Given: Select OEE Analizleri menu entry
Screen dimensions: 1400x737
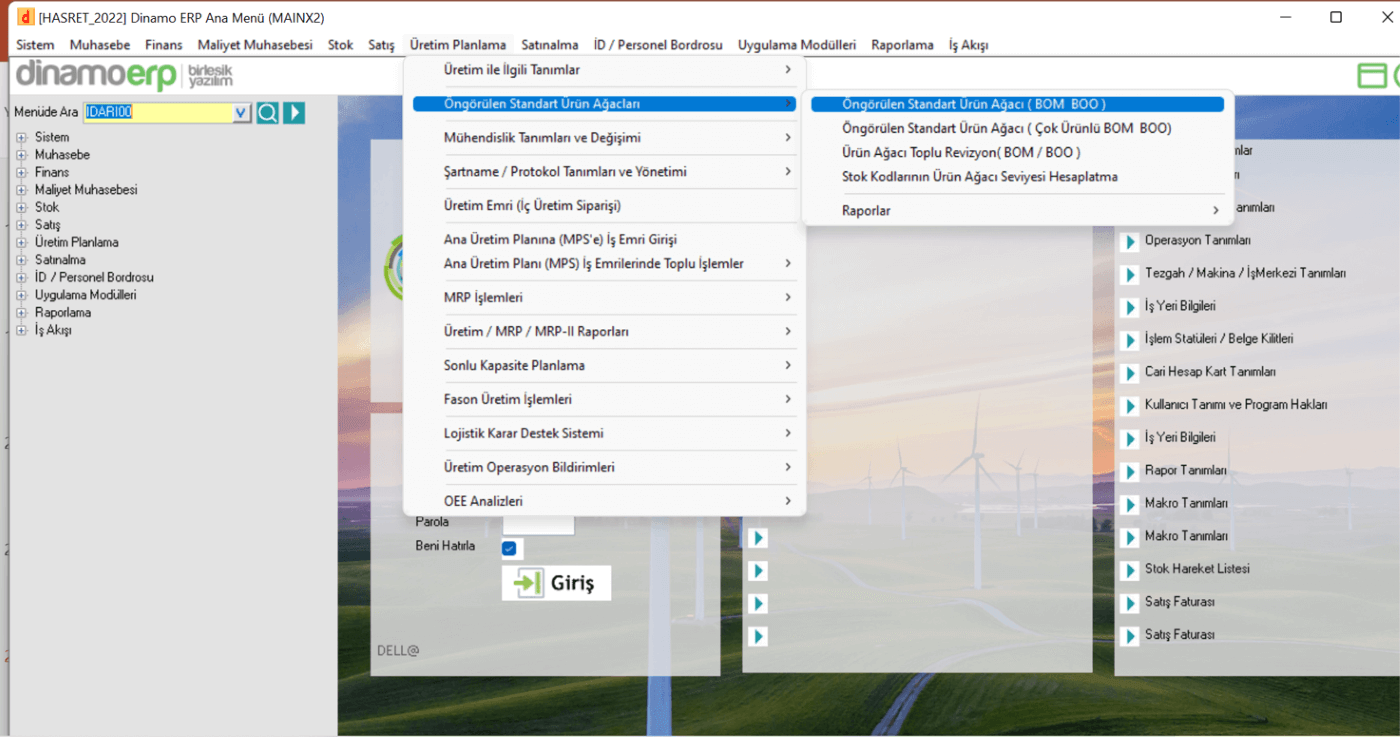Looking at the screenshot, I should click(x=605, y=502).
